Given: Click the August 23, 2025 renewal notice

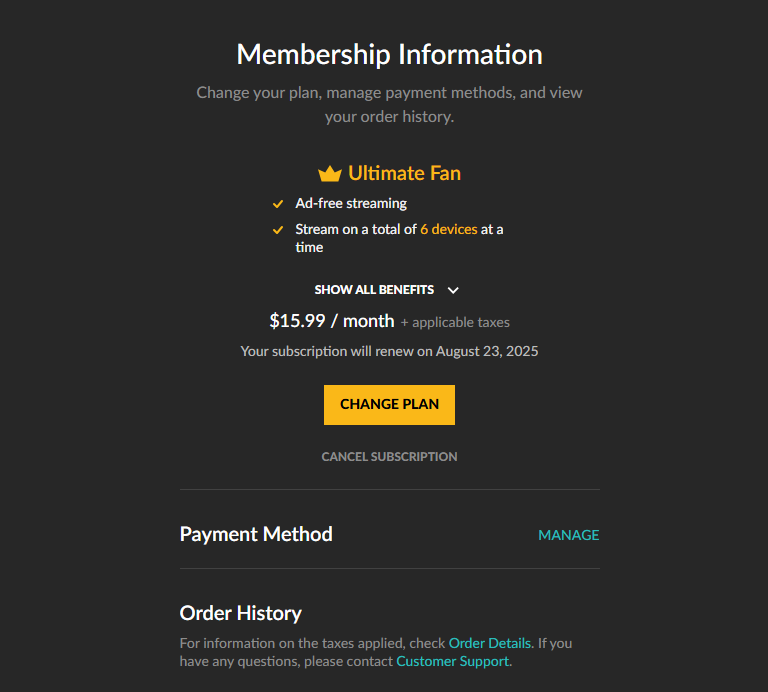Looking at the screenshot, I should [389, 352].
